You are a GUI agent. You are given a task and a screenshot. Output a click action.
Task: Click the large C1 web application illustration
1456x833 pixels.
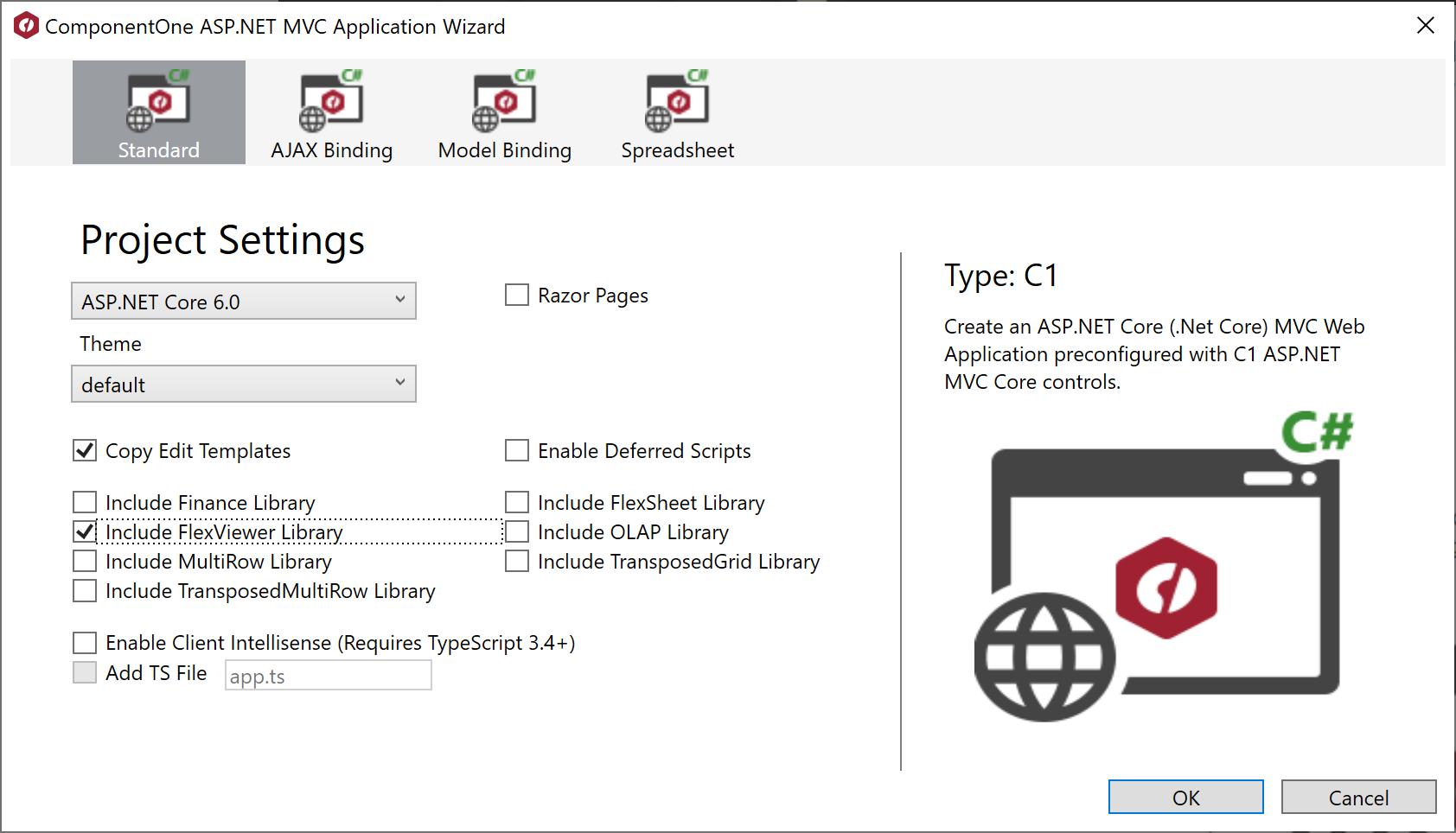(1164, 566)
